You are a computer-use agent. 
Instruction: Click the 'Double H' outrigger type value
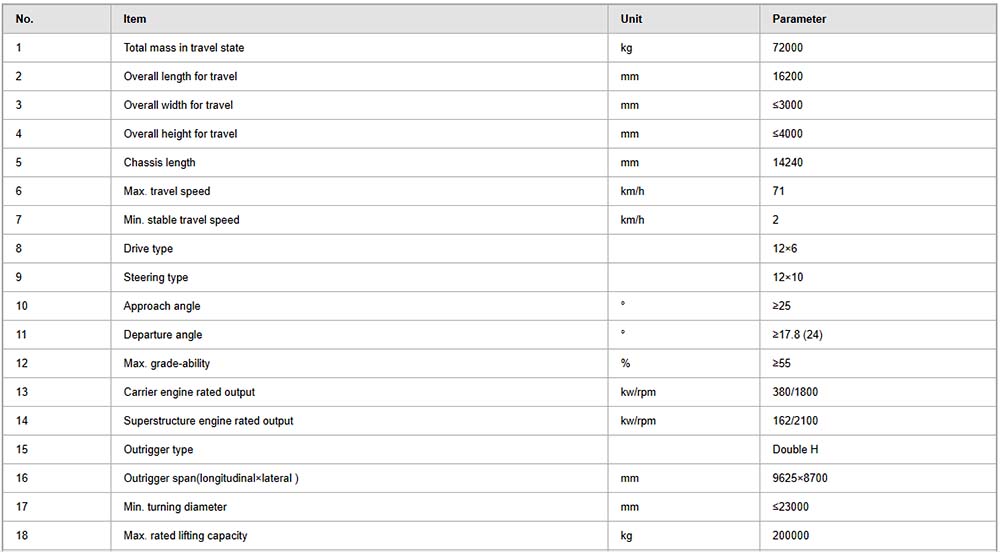coord(795,449)
